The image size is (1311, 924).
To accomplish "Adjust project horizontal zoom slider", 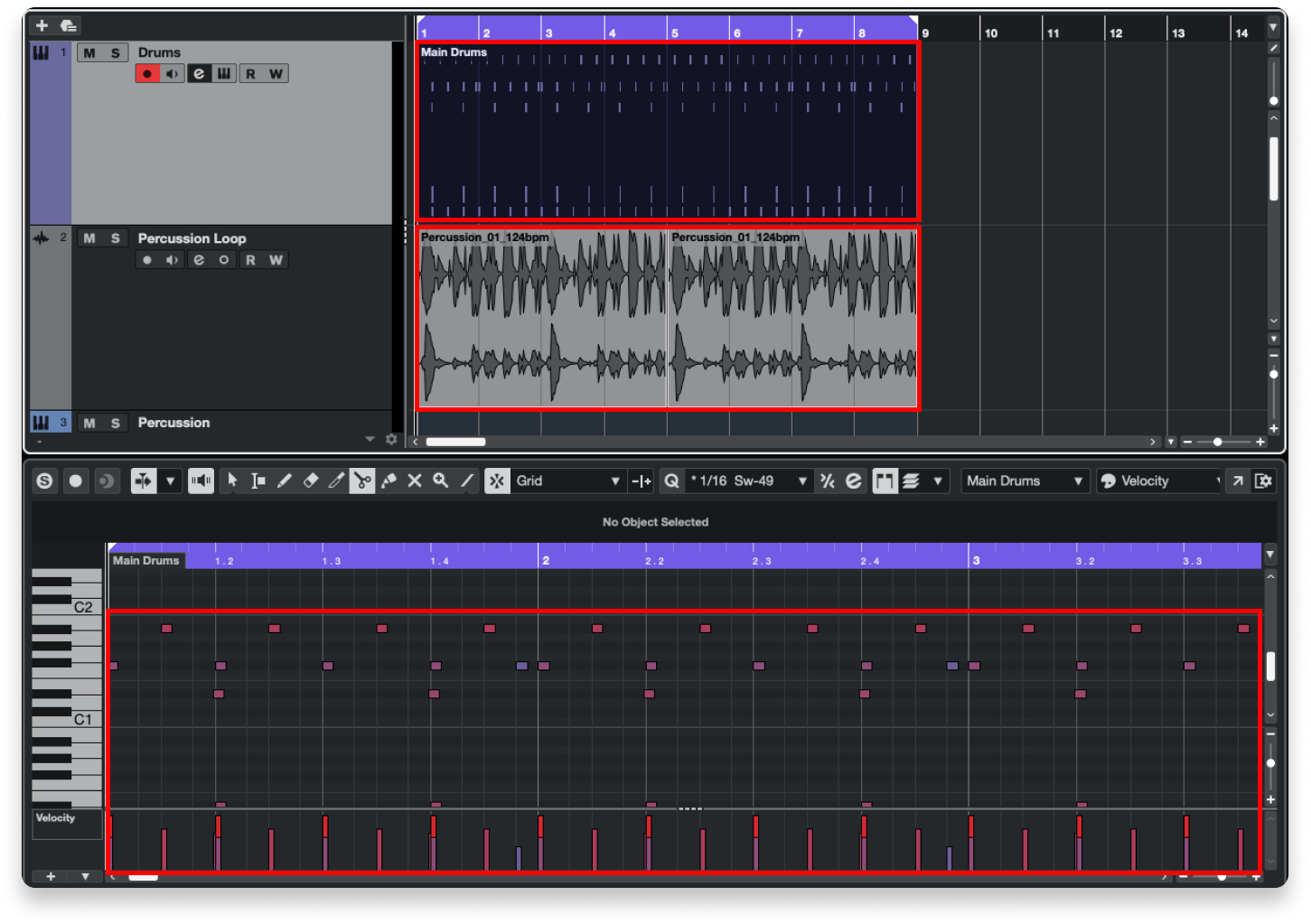I will [1218, 442].
